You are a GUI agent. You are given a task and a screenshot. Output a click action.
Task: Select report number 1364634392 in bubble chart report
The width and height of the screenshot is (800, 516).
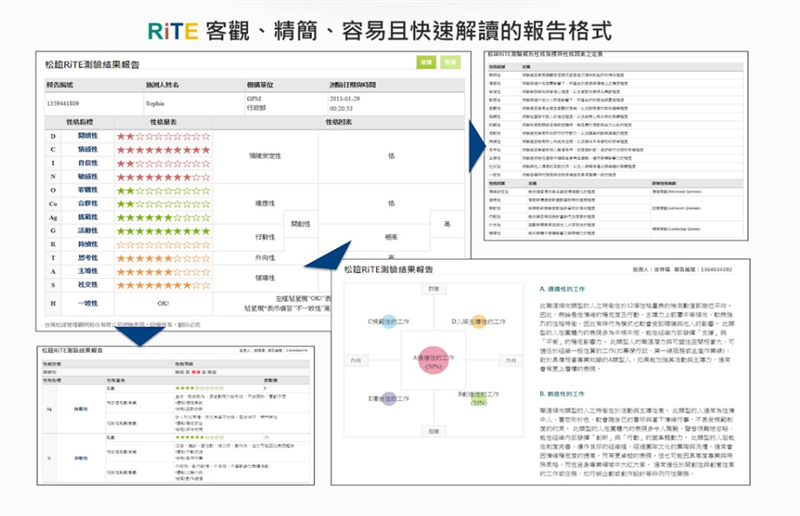716,269
